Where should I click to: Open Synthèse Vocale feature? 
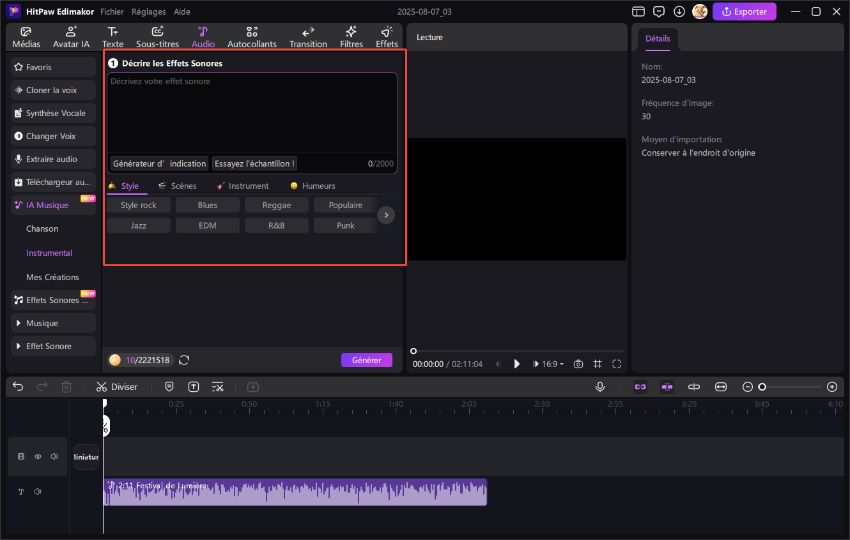point(53,113)
